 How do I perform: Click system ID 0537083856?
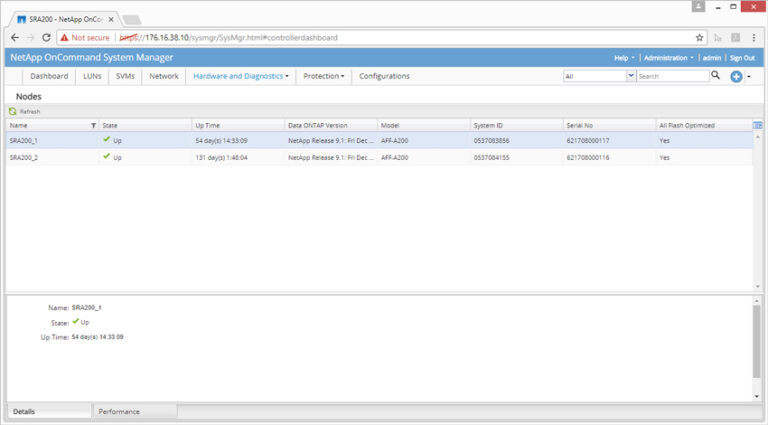click(x=491, y=141)
